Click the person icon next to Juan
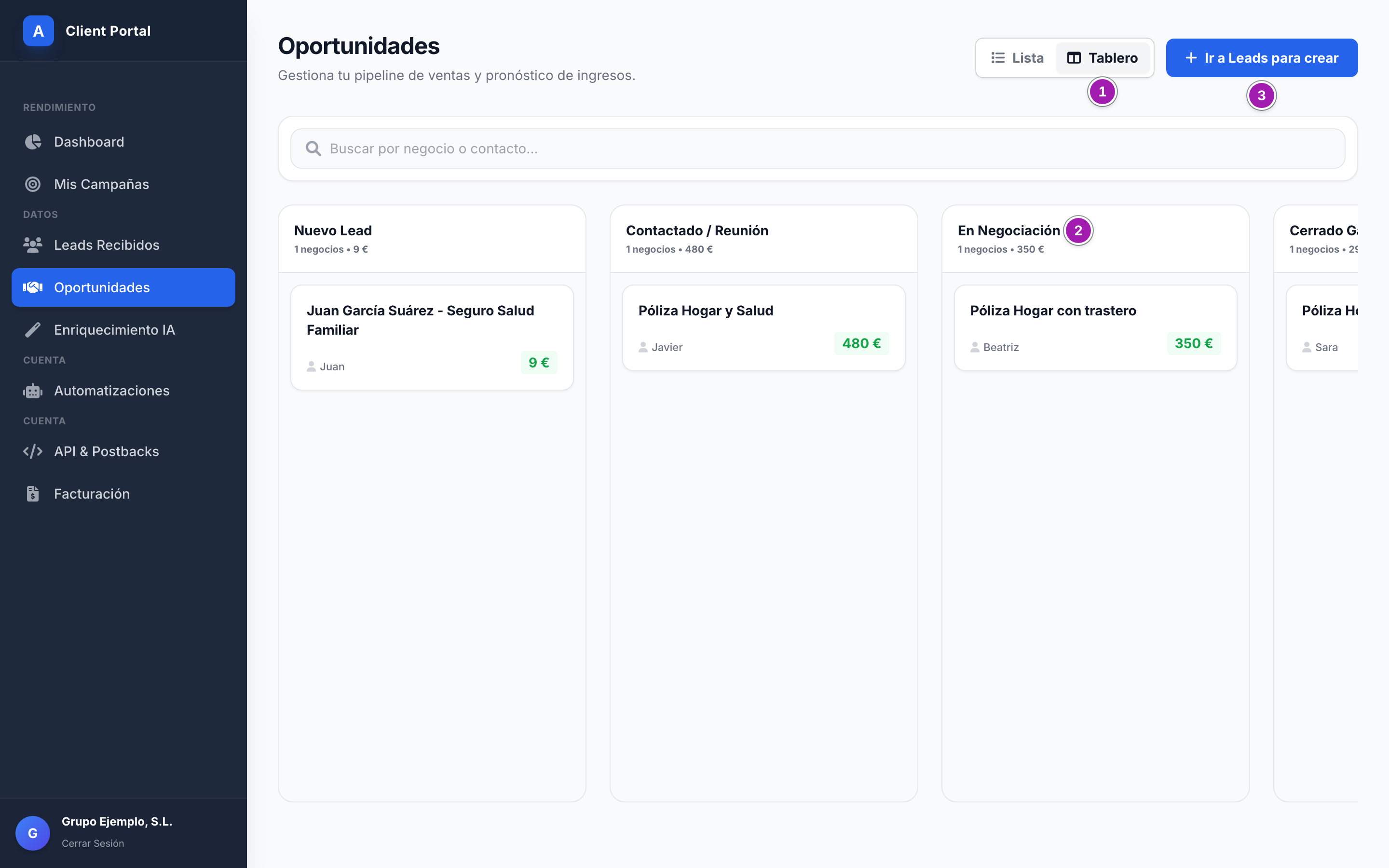This screenshot has height=868, width=1389. tap(311, 366)
